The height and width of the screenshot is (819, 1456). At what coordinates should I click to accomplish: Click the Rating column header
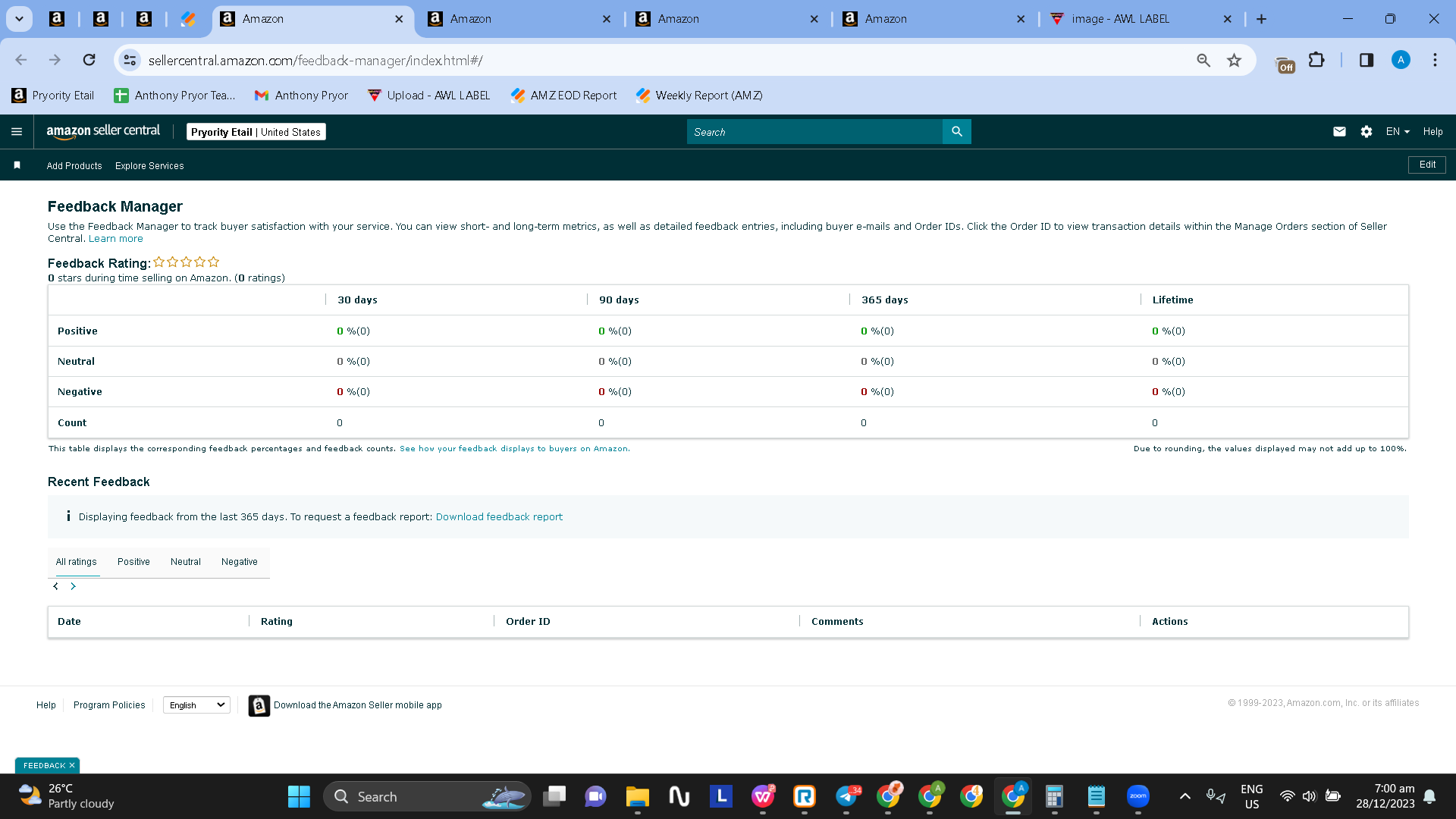277,622
